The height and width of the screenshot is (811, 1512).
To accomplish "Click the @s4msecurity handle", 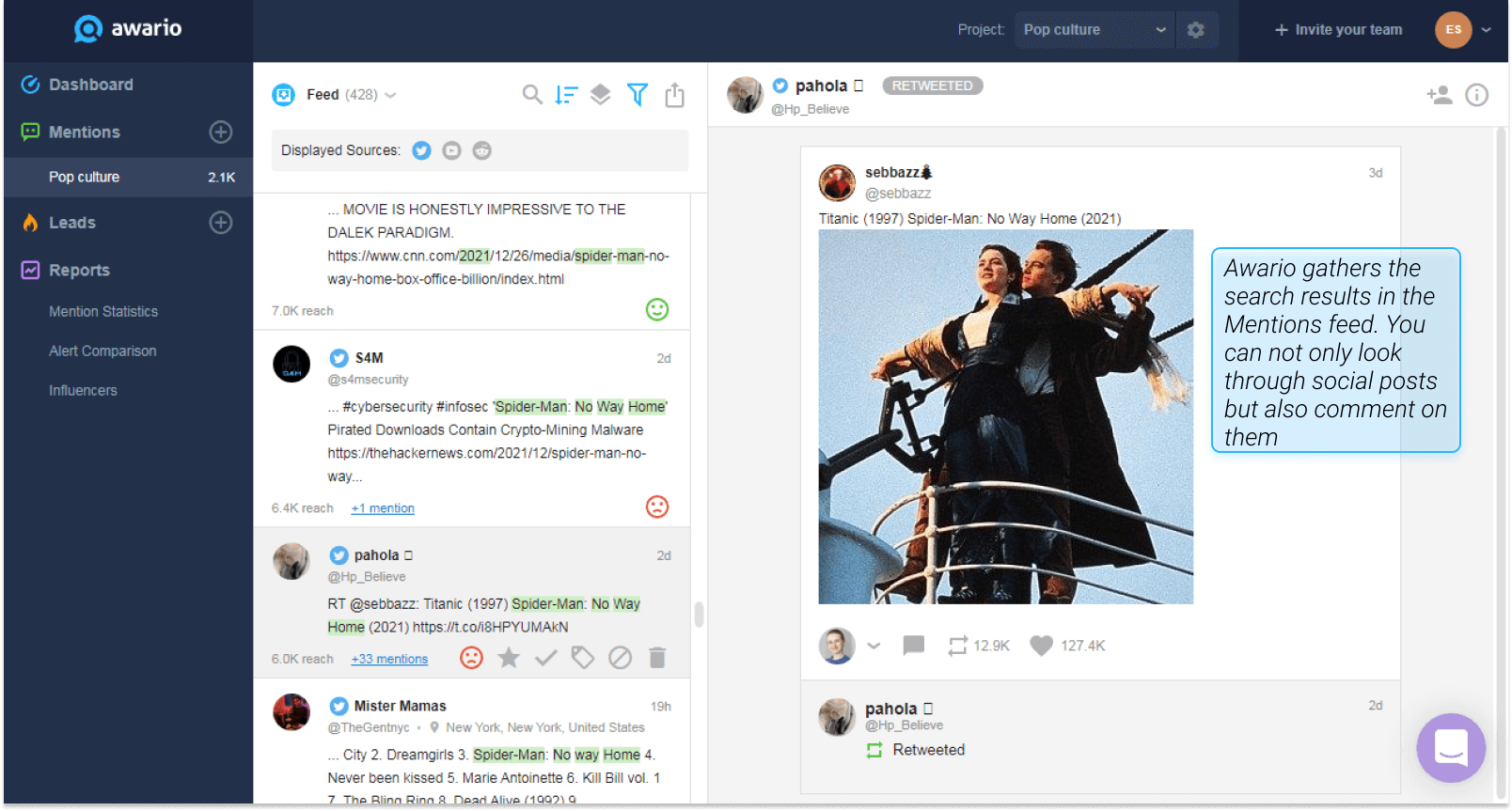I will pos(368,381).
